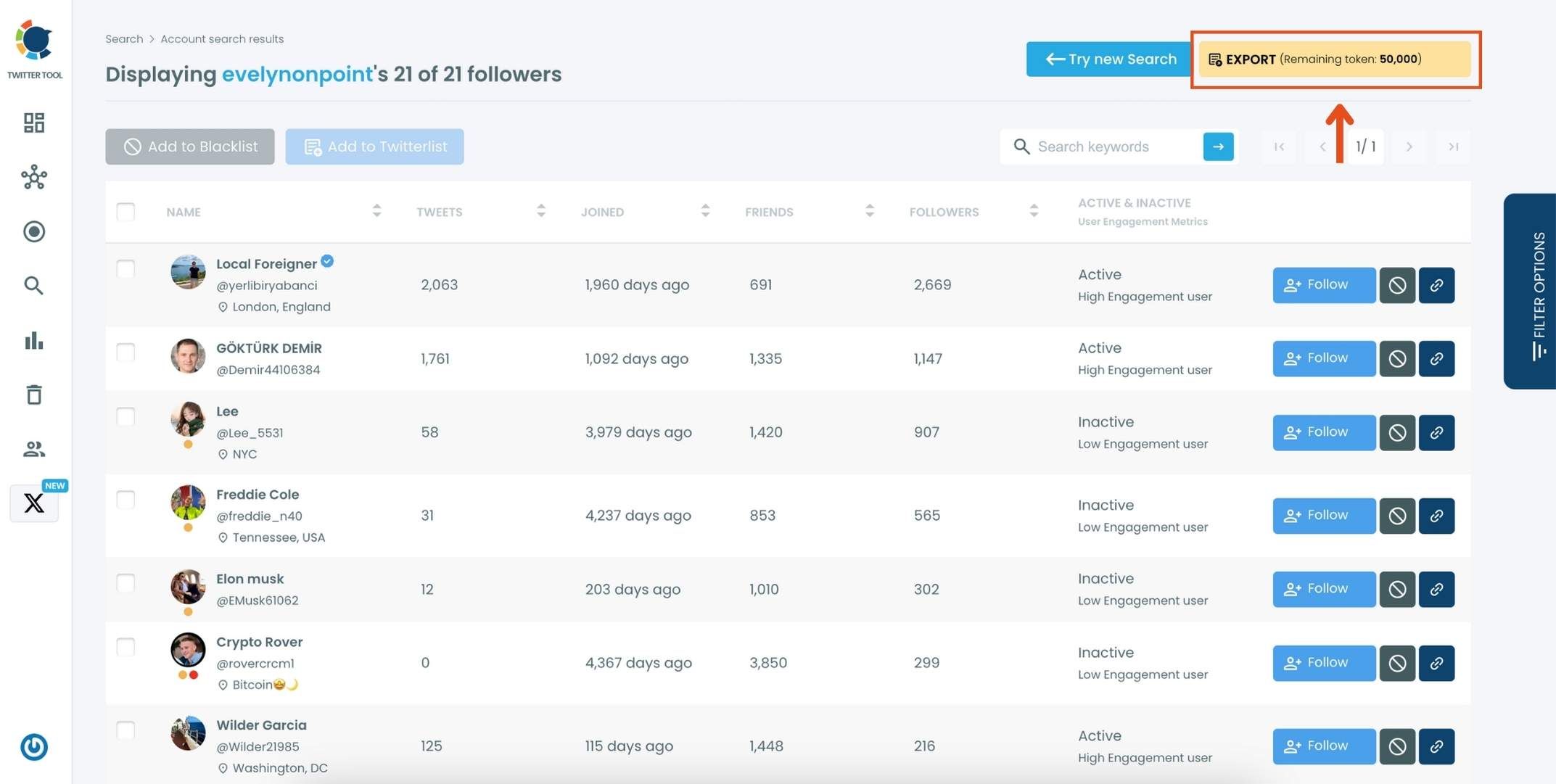Click Account search results breadcrumb
The width and height of the screenshot is (1556, 784).
[x=222, y=38]
